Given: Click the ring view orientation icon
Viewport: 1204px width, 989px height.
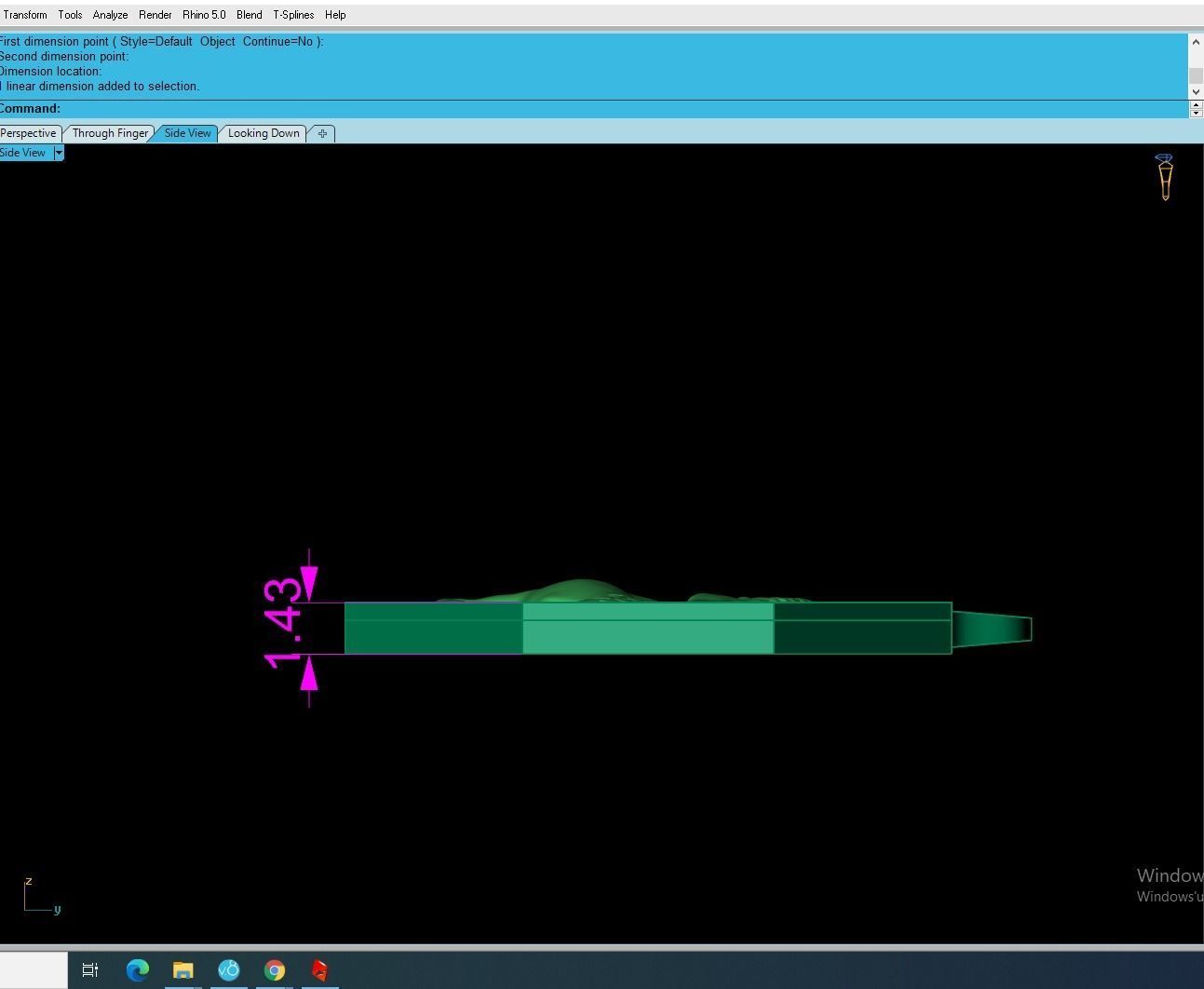Looking at the screenshot, I should click(1165, 177).
